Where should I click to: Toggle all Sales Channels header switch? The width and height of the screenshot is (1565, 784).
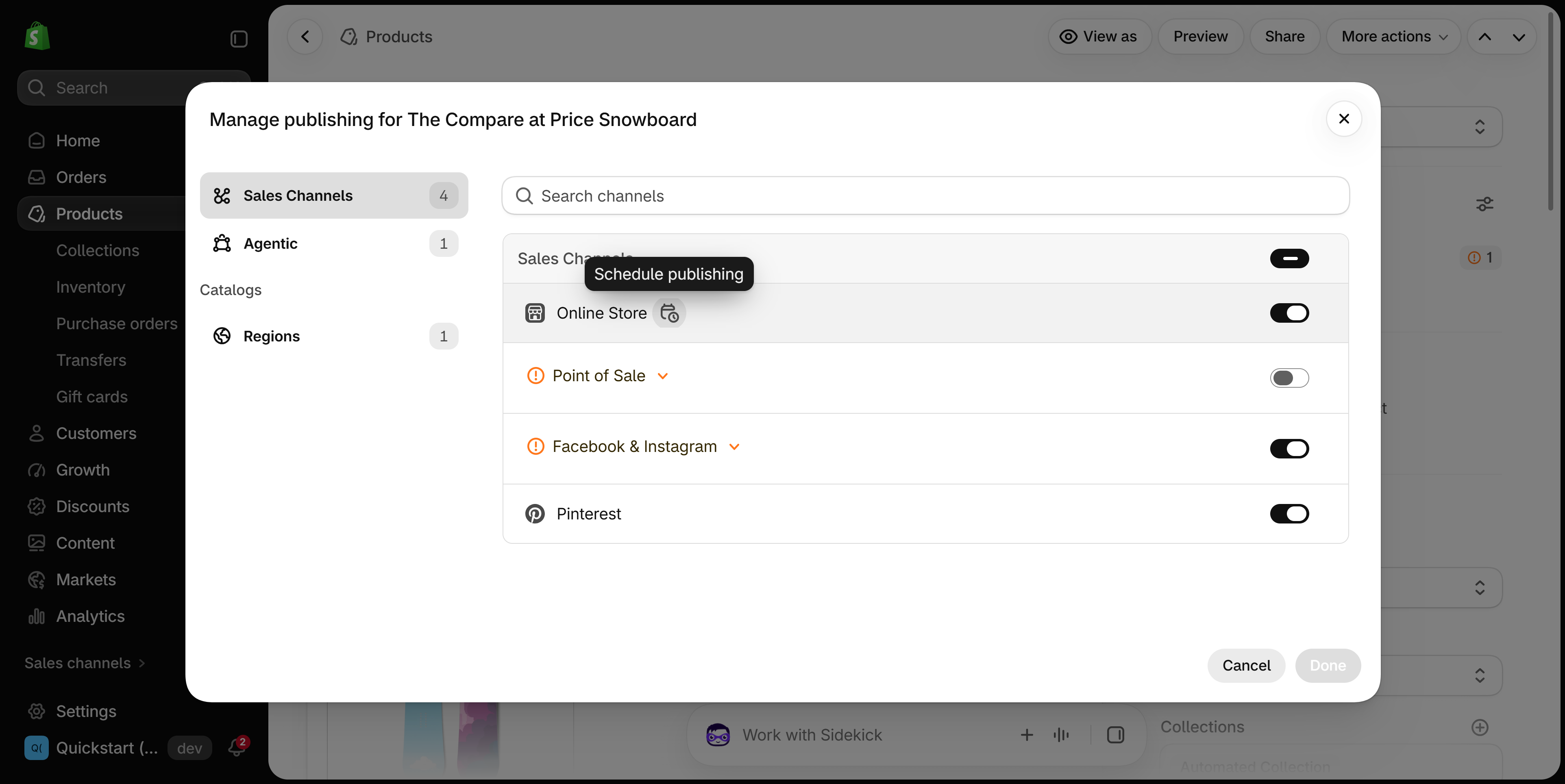click(1289, 258)
